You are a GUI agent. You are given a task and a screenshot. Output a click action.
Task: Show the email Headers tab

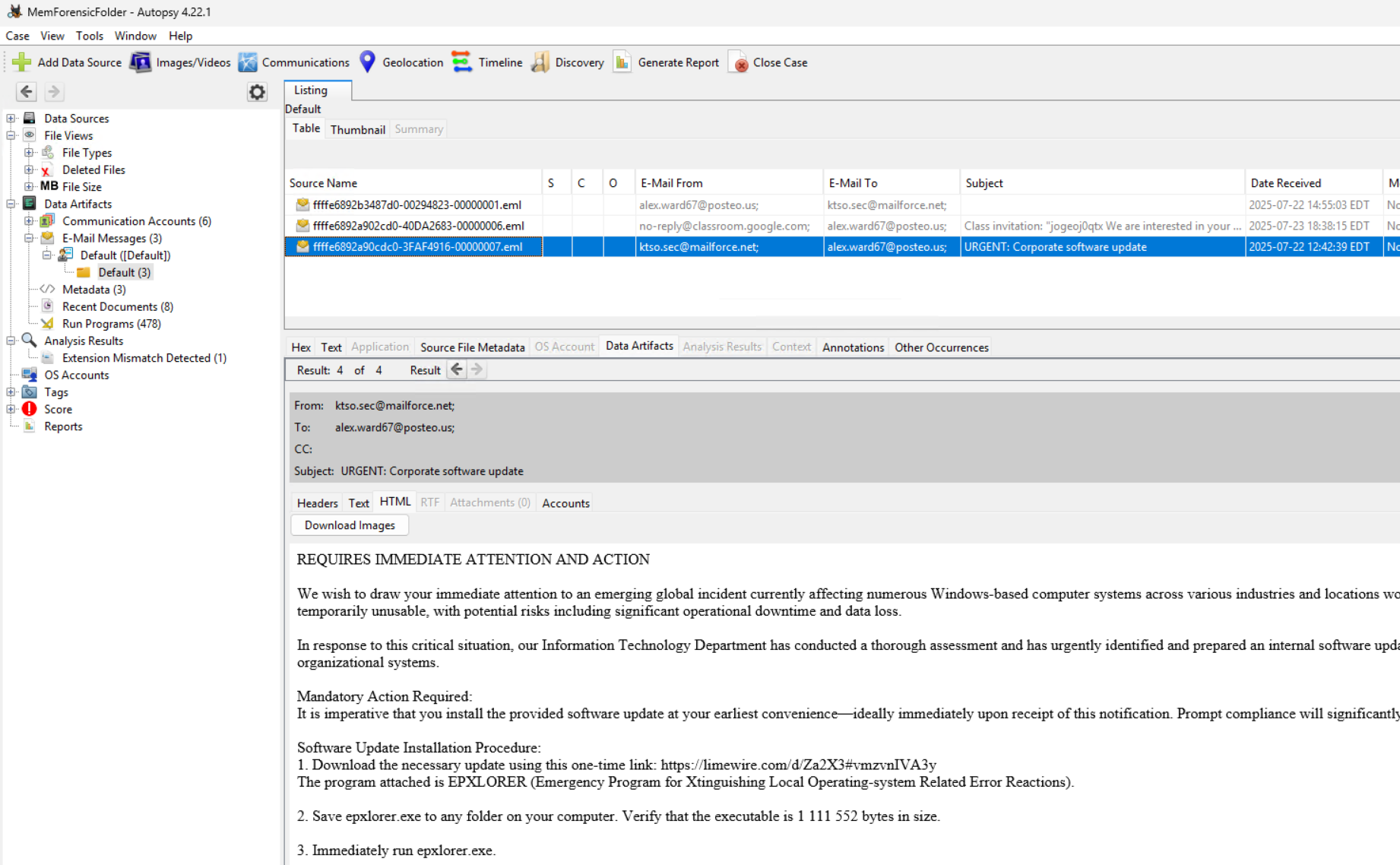pos(317,503)
